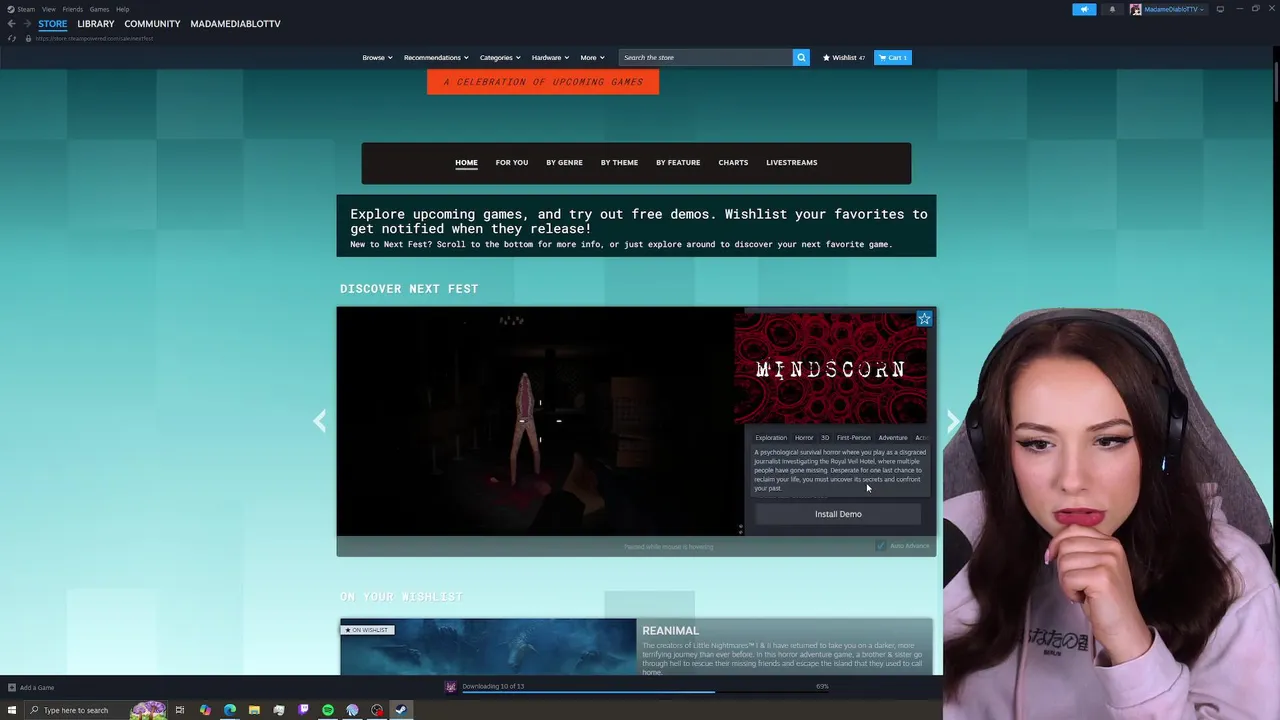1280x720 pixels.
Task: Open the REANIMAL wishlist game thumbnail
Action: pyautogui.click(x=488, y=647)
